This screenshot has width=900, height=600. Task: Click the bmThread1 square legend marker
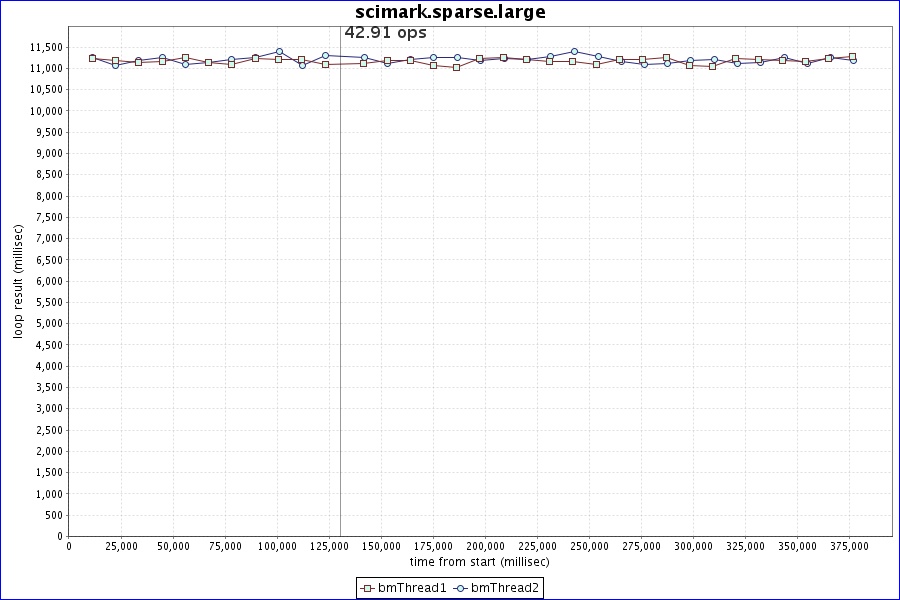tap(368, 588)
